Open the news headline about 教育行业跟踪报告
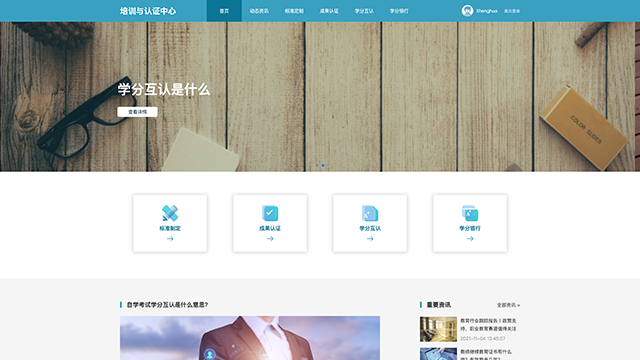Screen dimensions: 640x360 [x=488, y=324]
